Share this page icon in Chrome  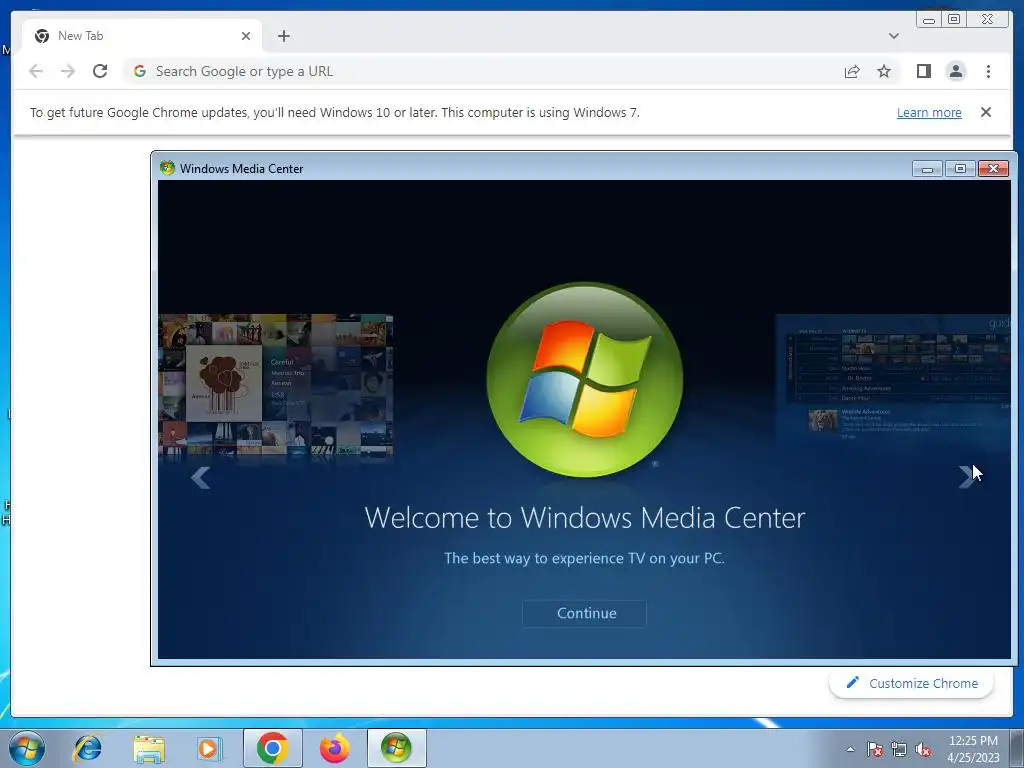tap(852, 71)
